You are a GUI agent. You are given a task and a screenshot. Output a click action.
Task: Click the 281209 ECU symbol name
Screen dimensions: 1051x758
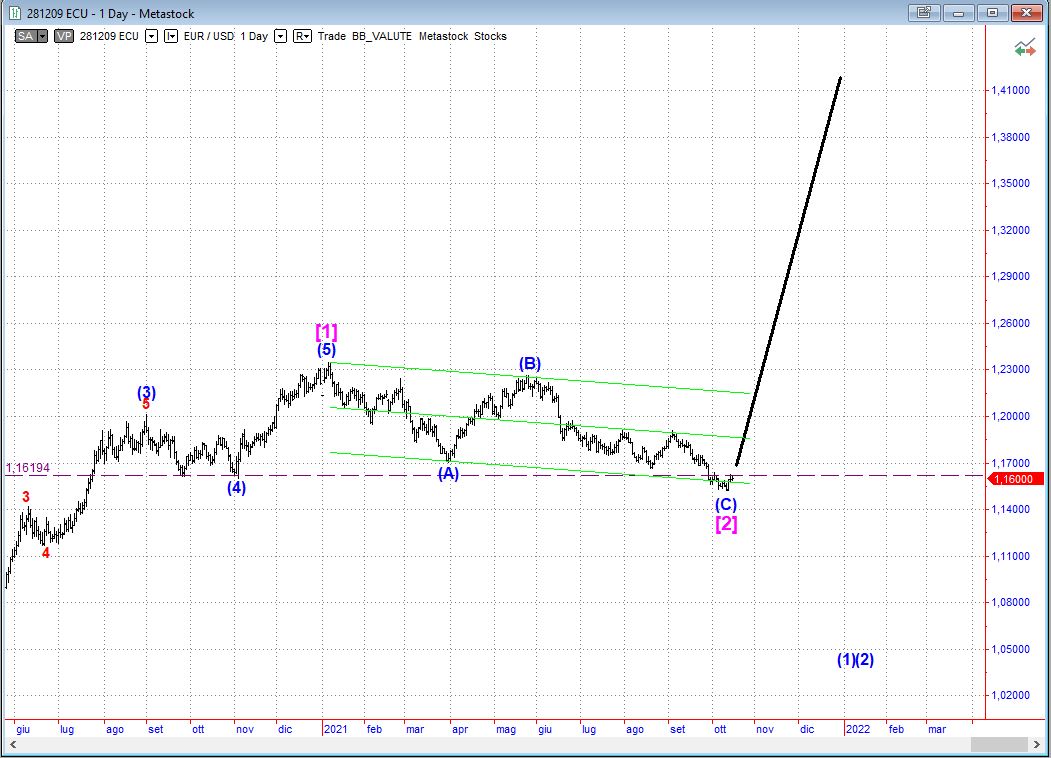(109, 36)
